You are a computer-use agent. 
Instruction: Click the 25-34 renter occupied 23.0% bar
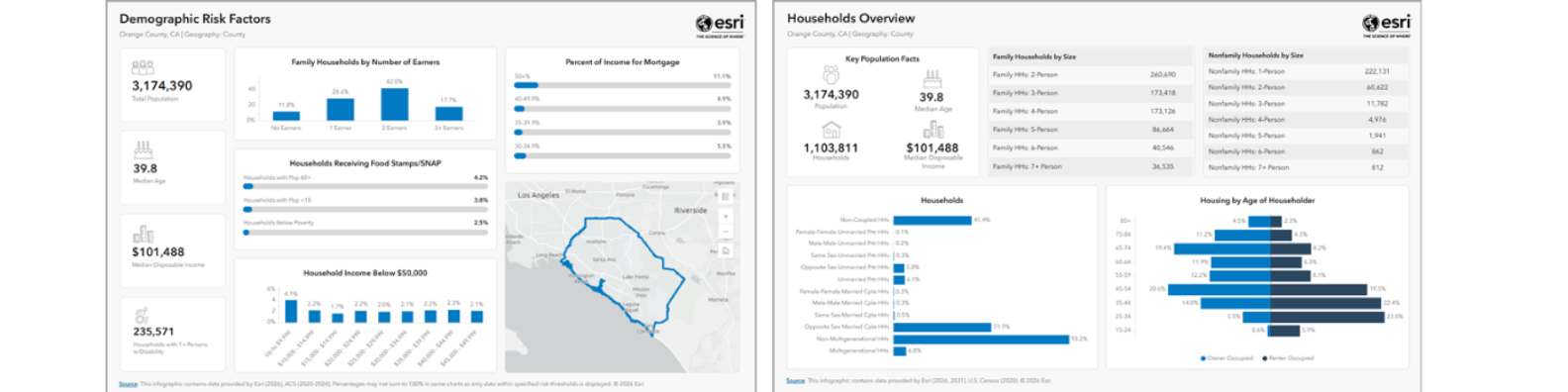coord(1327,317)
